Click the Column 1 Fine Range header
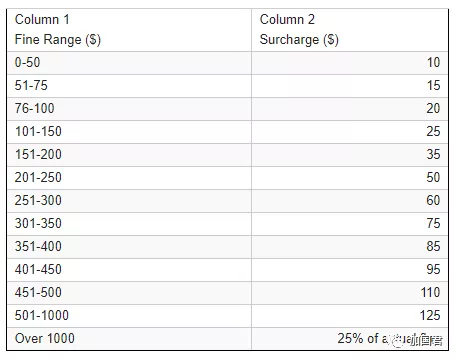The image size is (457, 361). pyautogui.click(x=129, y=30)
